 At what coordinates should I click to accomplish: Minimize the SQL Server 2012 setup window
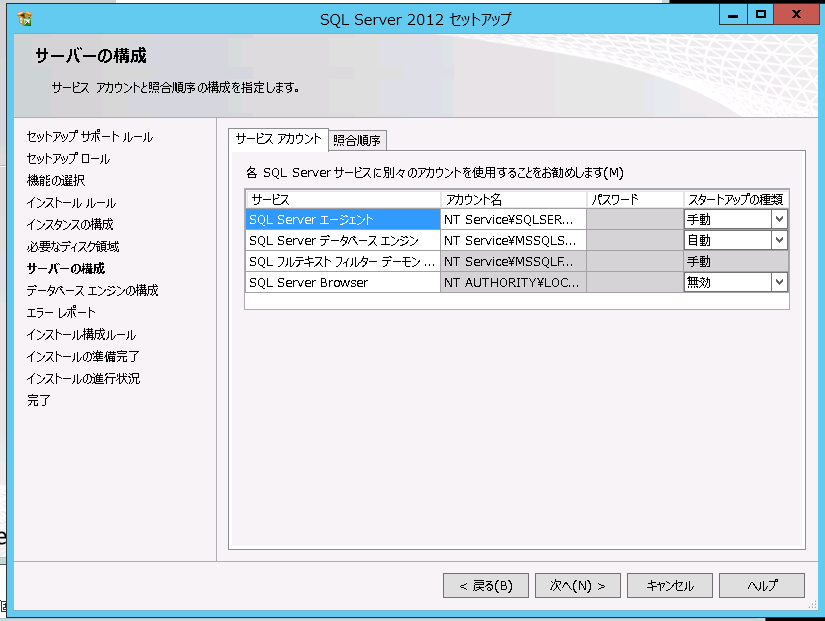(733, 15)
